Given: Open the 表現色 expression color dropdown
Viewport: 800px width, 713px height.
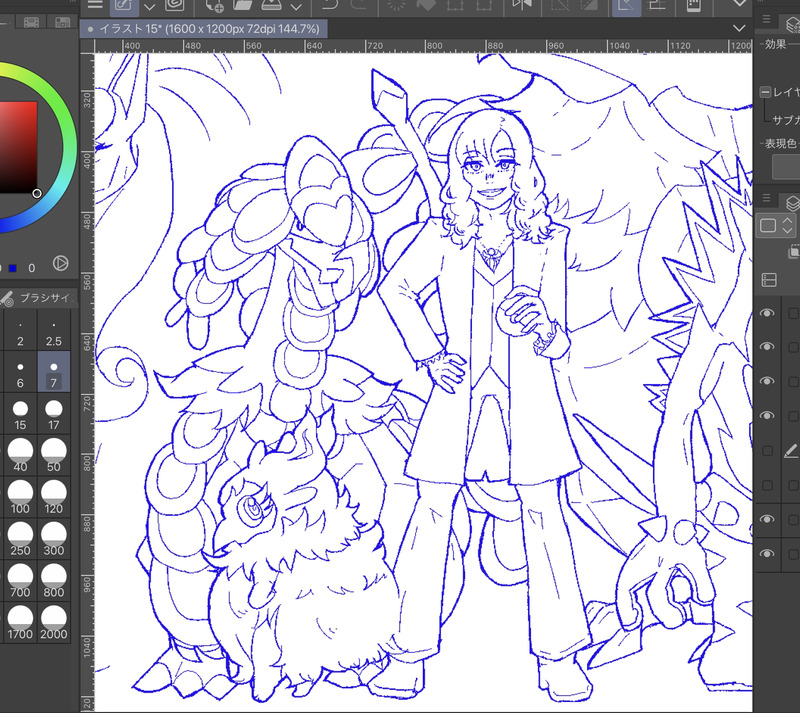Looking at the screenshot, I should pos(786,167).
